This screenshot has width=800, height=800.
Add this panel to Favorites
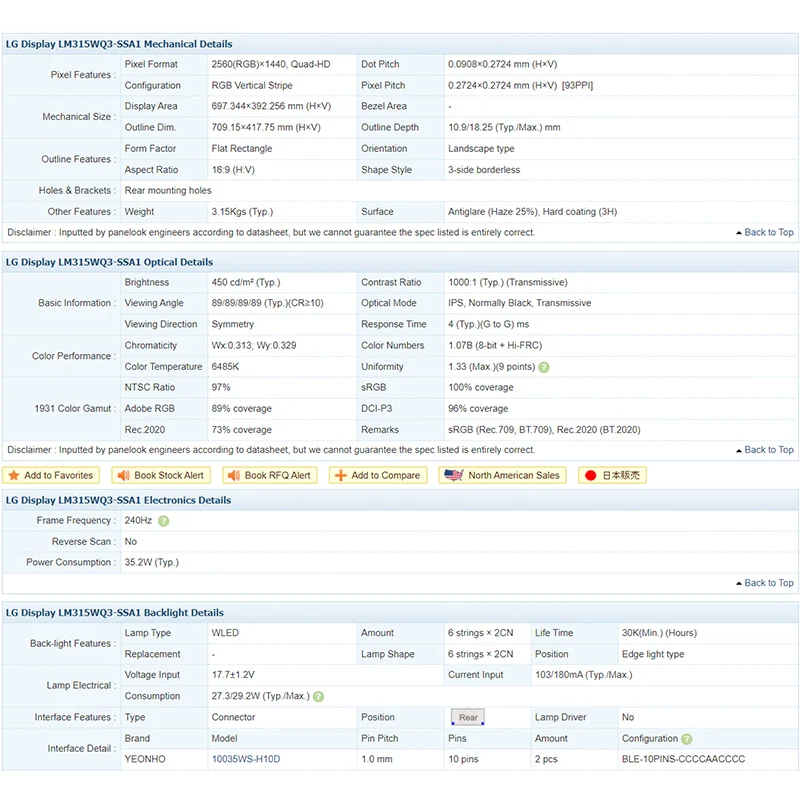click(x=51, y=476)
